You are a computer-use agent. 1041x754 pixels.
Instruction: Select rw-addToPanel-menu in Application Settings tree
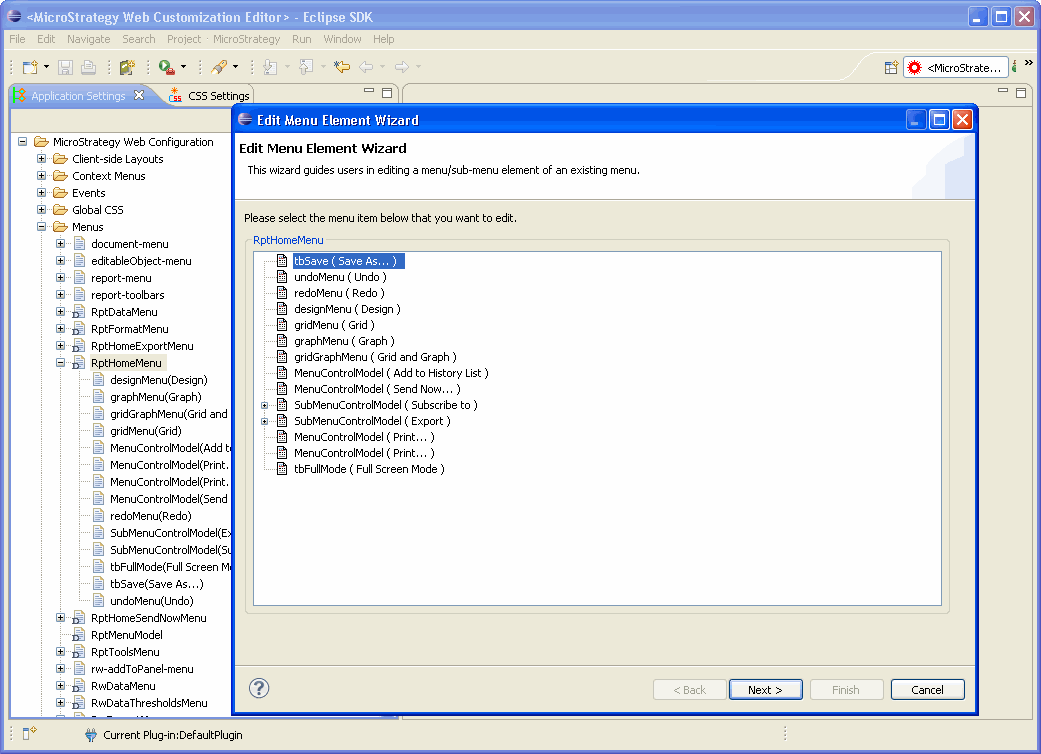point(142,669)
